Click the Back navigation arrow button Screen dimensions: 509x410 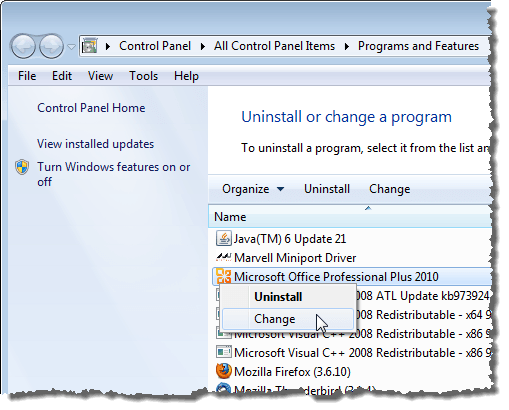click(23, 46)
